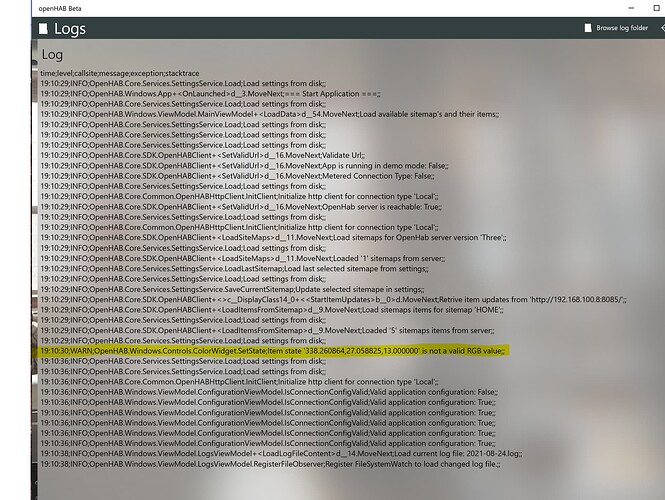This screenshot has width=665, height=500.
Task: Select 'OpenHab server is reachable: True' line
Action: click(x=241, y=207)
